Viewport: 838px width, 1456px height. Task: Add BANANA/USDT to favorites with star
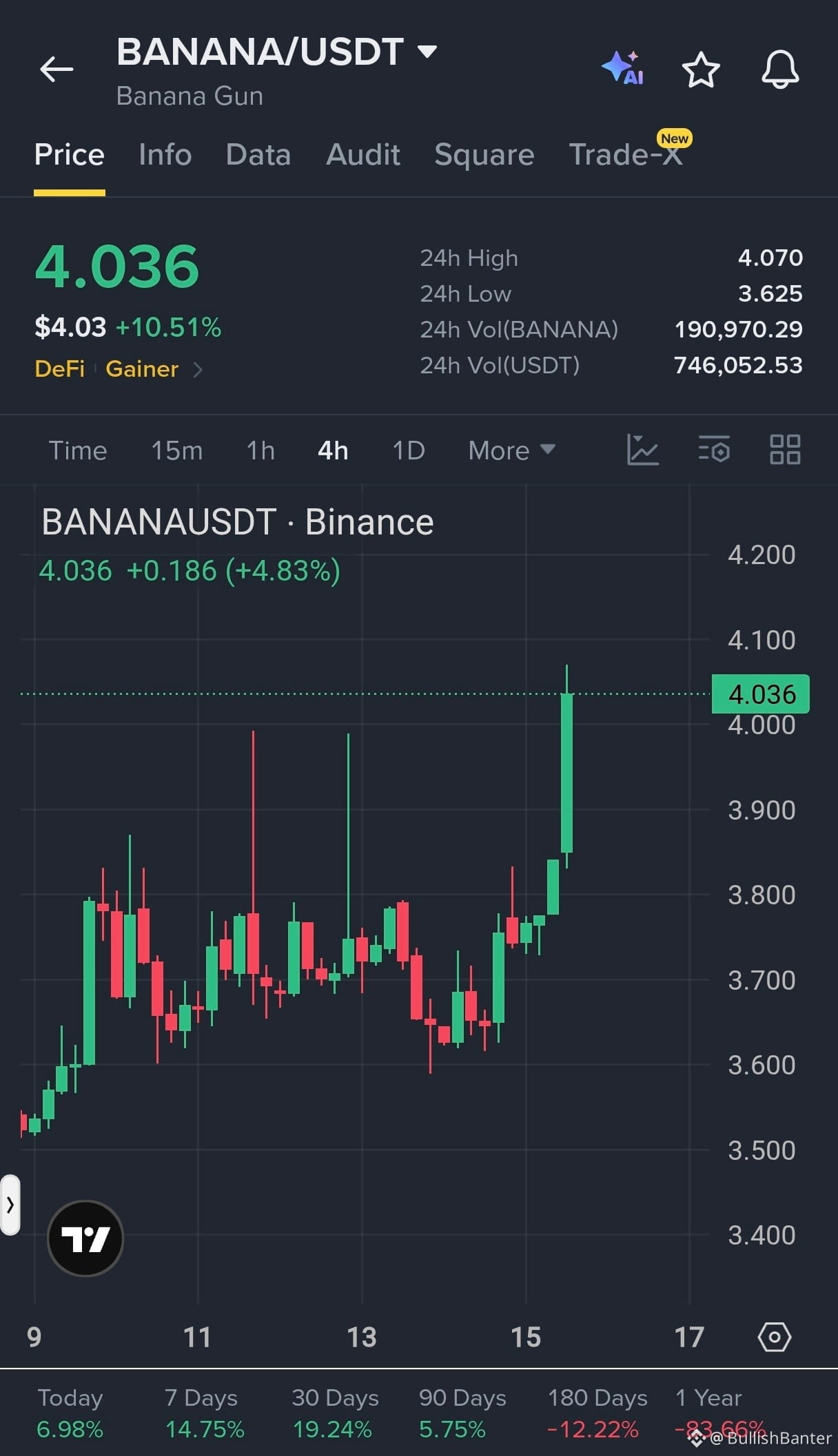[701, 70]
